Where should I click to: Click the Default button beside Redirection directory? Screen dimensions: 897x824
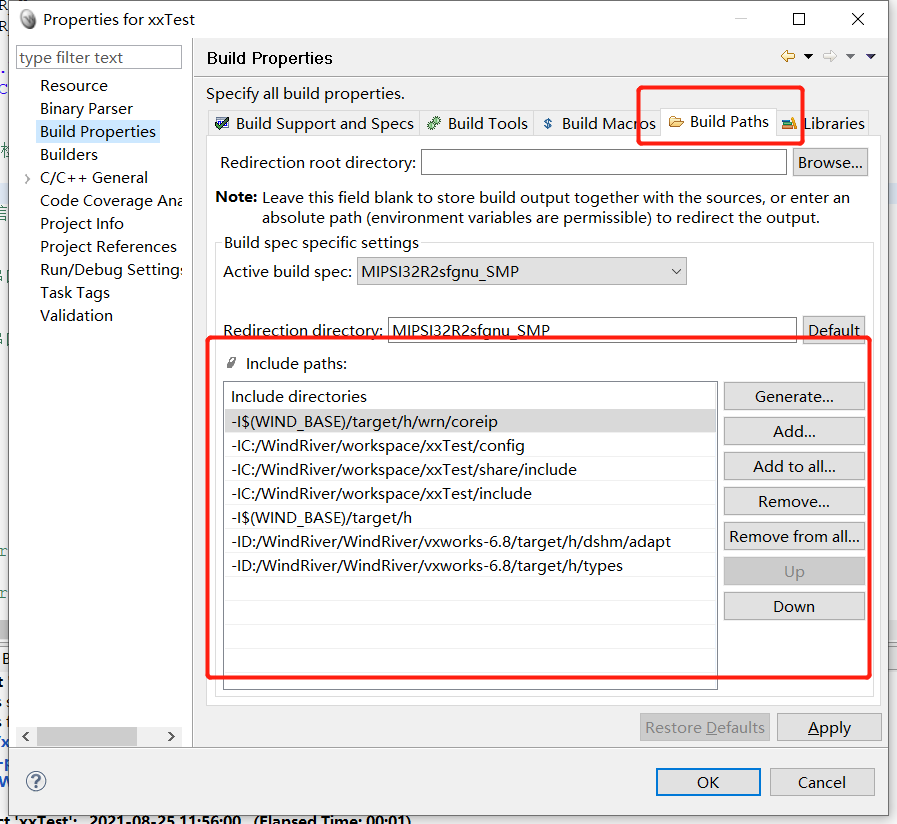pos(834,330)
